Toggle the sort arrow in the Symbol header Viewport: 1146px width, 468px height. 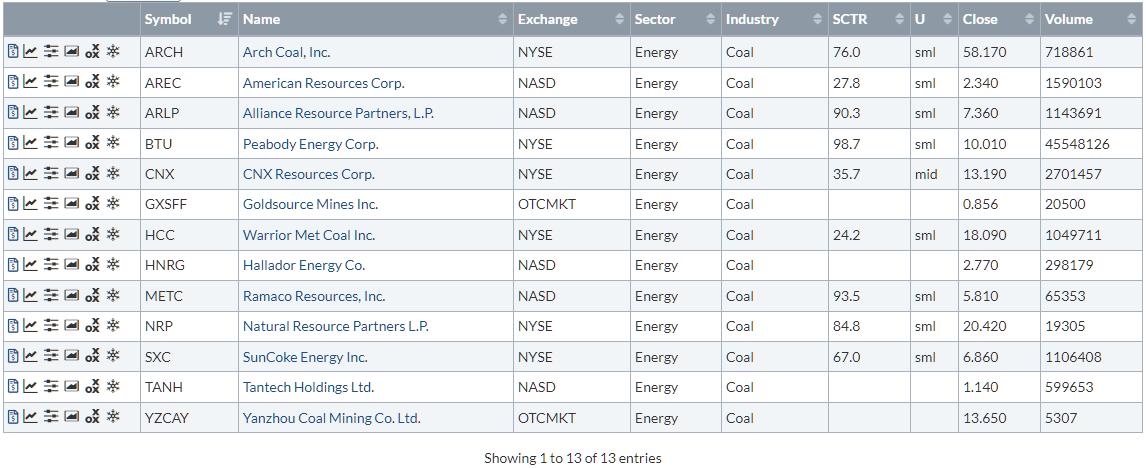pyautogui.click(x=225, y=19)
